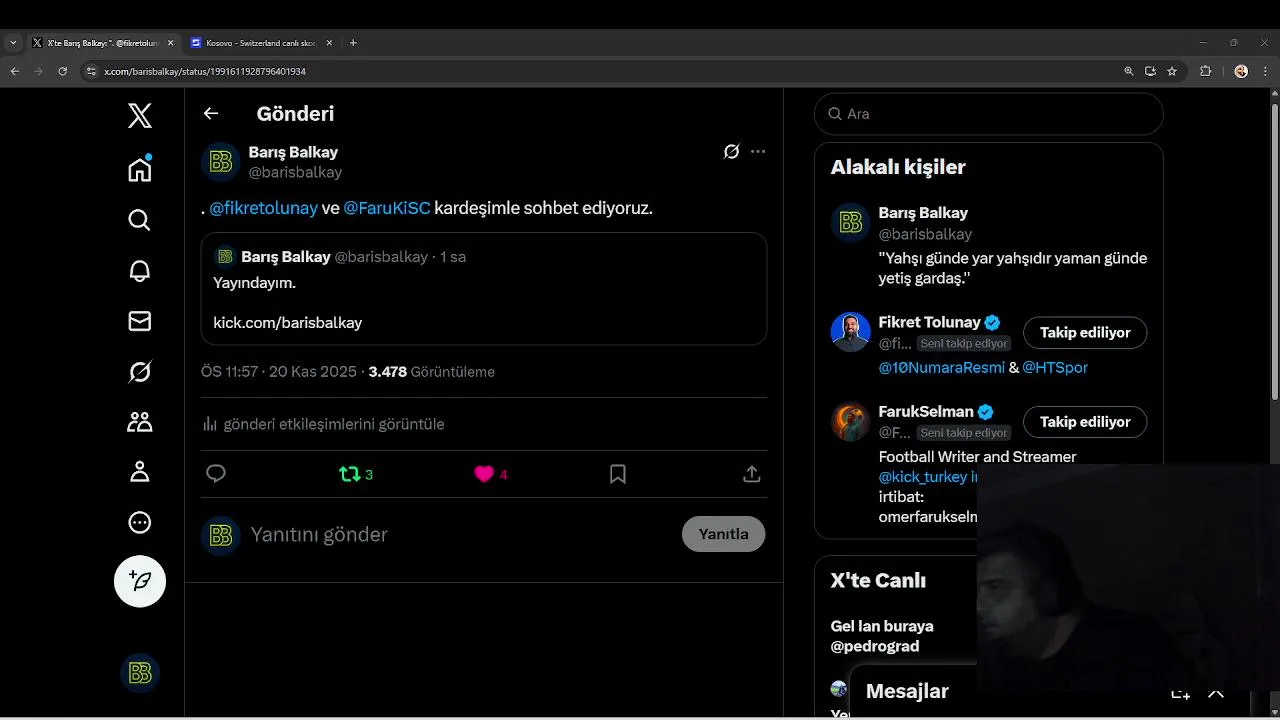Click the reply speech bubble icon
Viewport: 1280px width, 720px height.
click(x=216, y=474)
